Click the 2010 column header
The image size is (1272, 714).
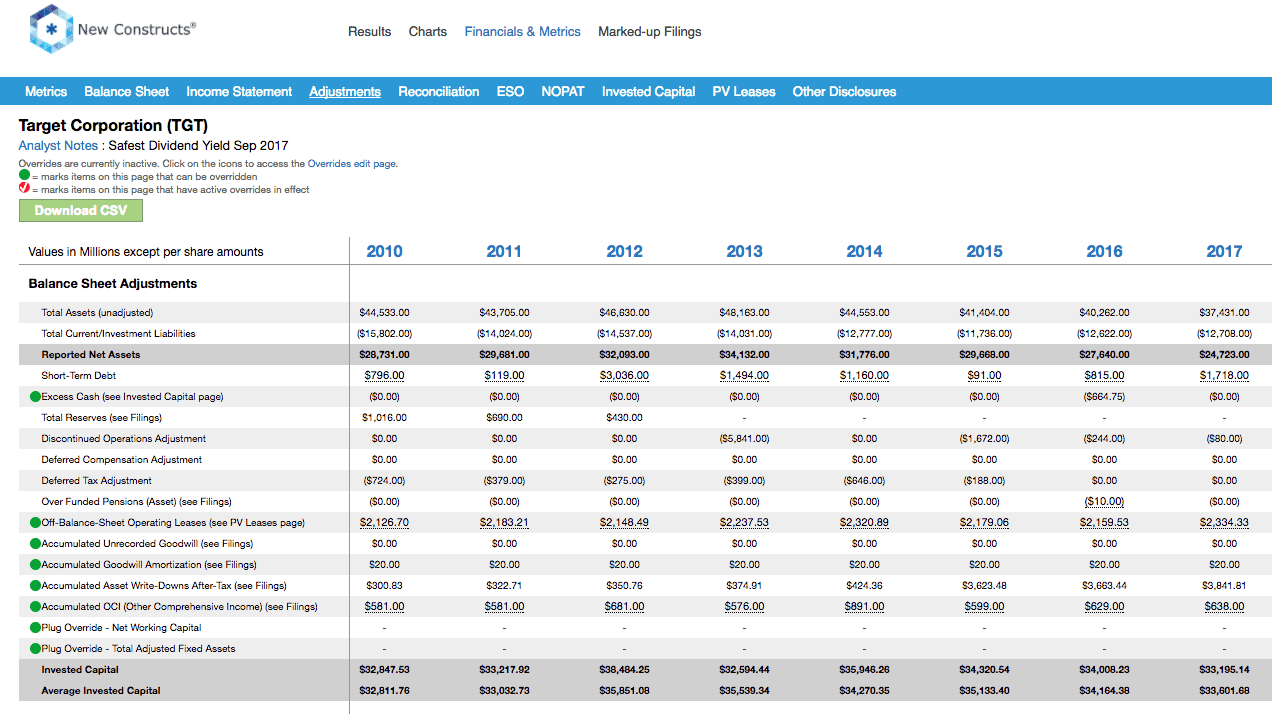[x=384, y=252]
